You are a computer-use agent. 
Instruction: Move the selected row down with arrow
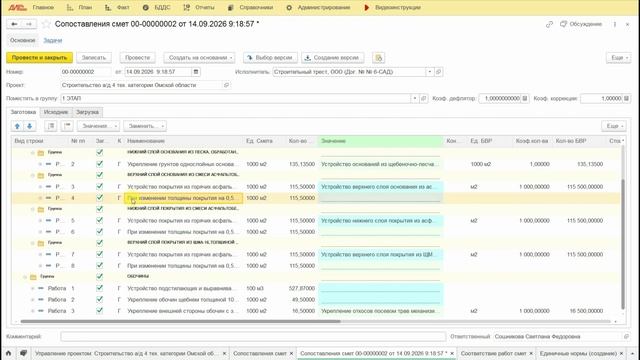click(29, 126)
